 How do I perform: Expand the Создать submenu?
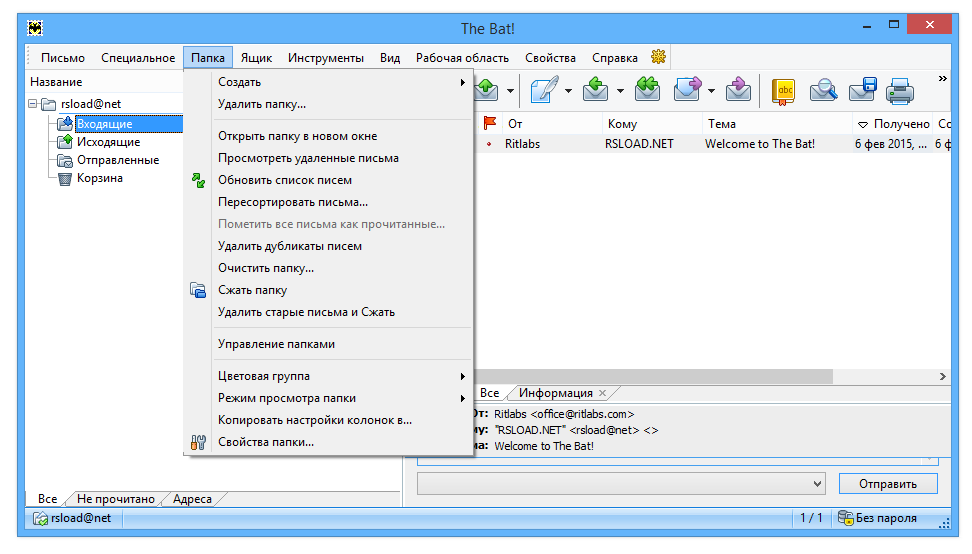tap(329, 82)
